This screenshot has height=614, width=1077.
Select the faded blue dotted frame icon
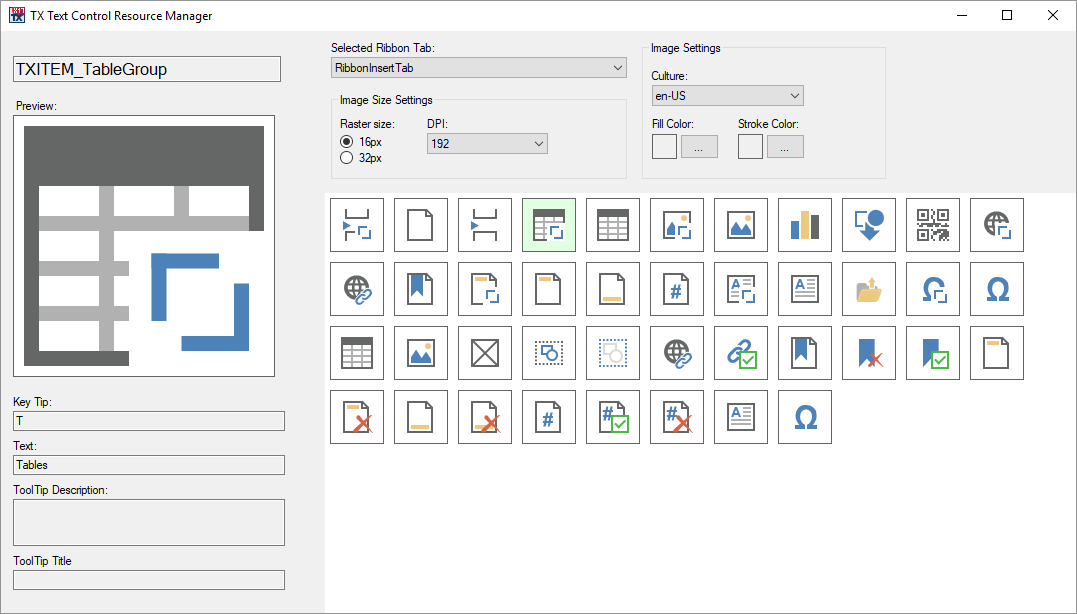pos(613,352)
